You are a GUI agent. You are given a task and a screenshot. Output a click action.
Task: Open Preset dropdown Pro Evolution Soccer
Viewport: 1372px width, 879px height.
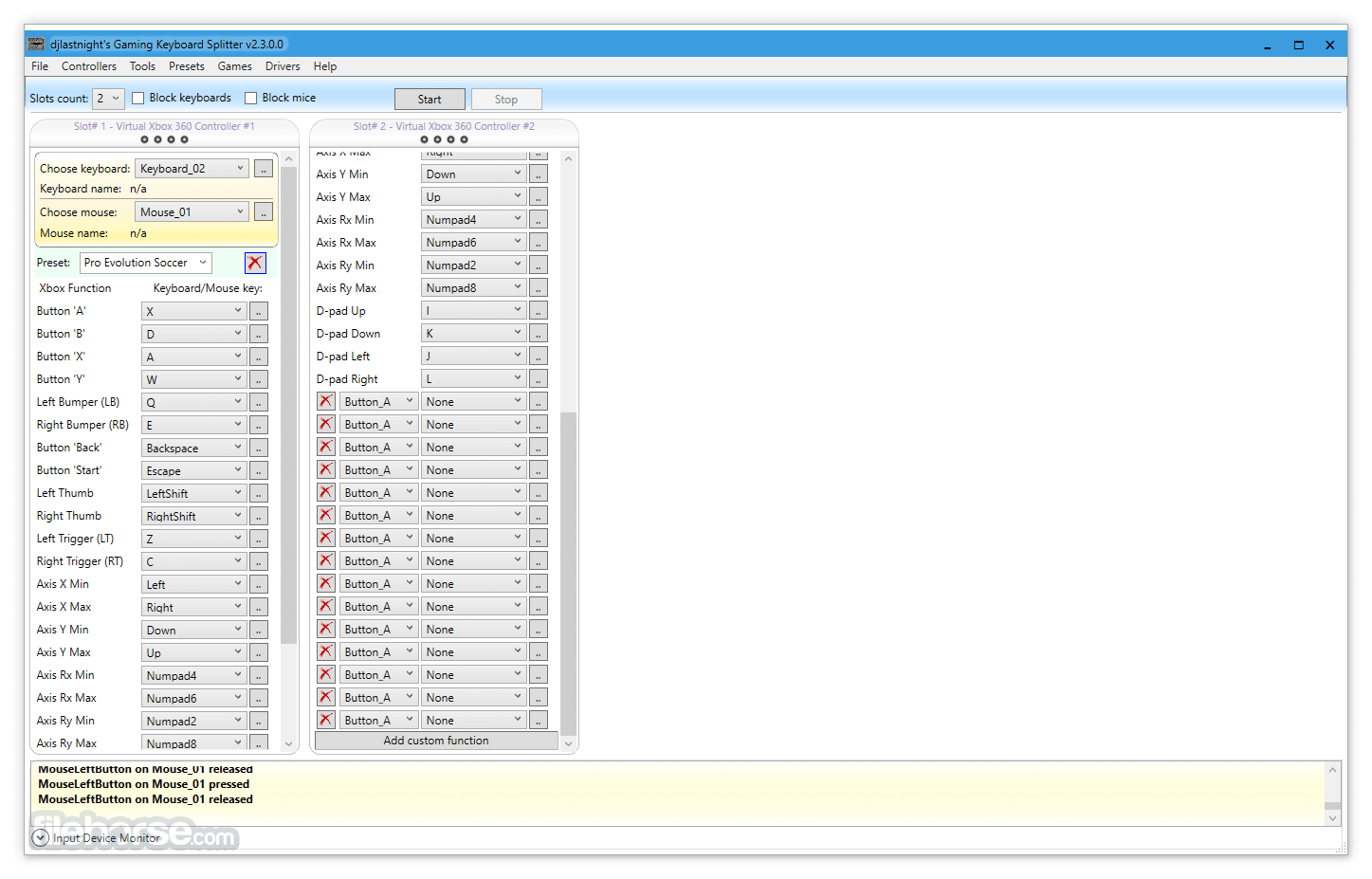(x=146, y=263)
